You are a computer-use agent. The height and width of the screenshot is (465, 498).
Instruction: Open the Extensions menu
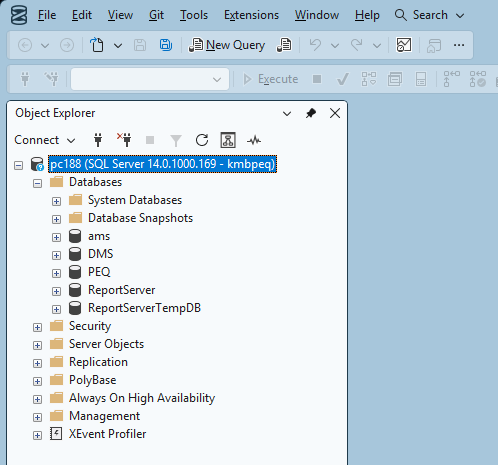pyautogui.click(x=251, y=15)
